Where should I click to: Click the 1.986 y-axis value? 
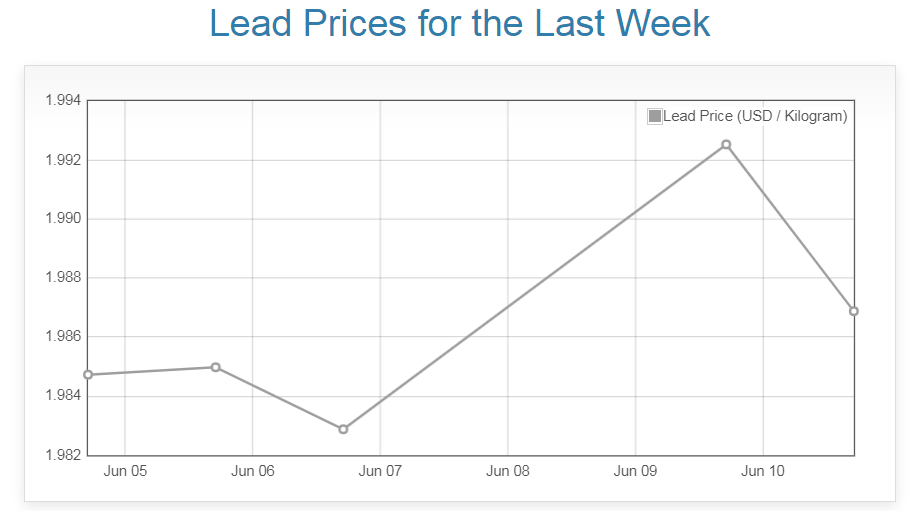pyautogui.click(x=63, y=337)
